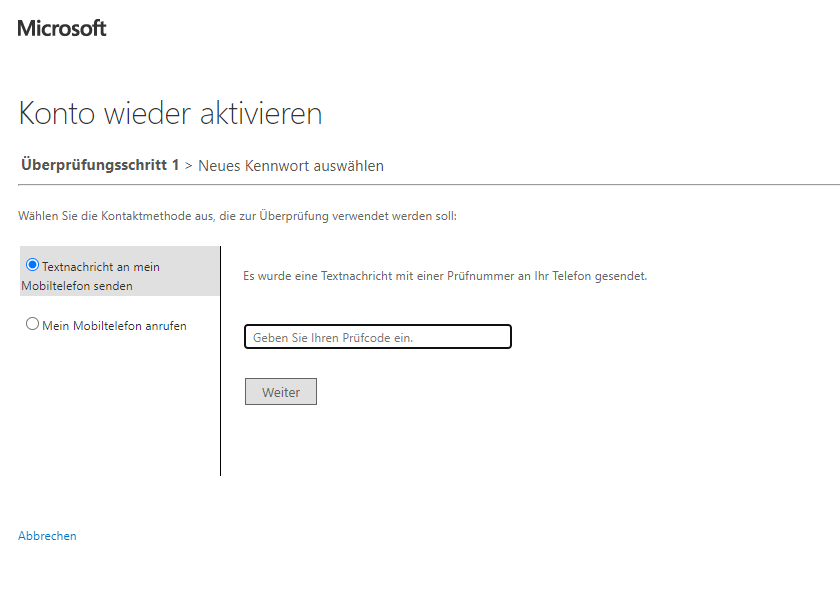The image size is (840, 601).
Task: Click the 'Konto wieder aktivieren' heading
Action: coord(170,113)
